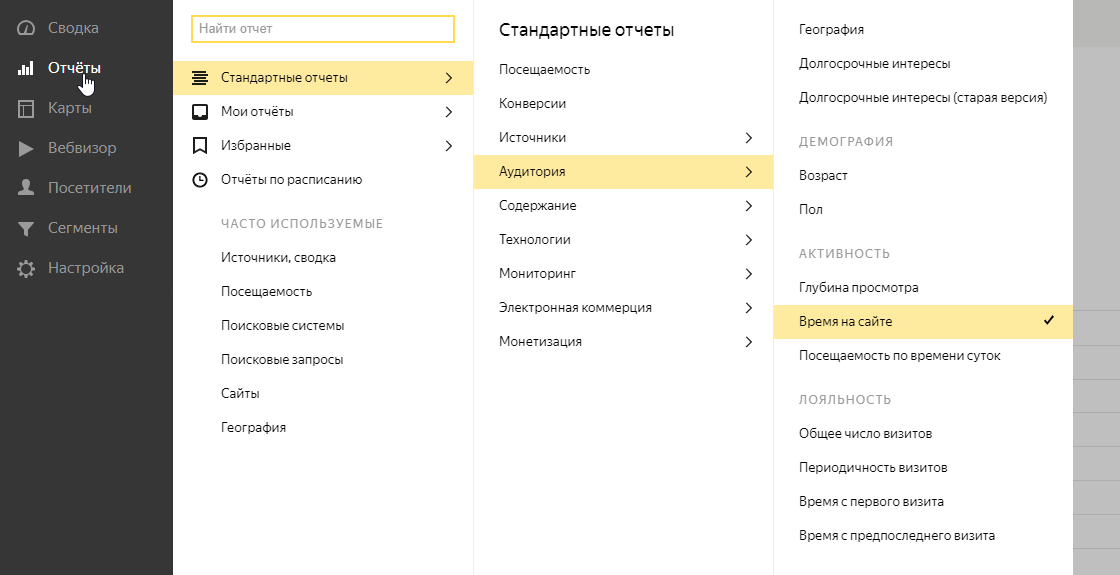Open the Возраст demographic report
The width and height of the screenshot is (1120, 575).
click(823, 176)
